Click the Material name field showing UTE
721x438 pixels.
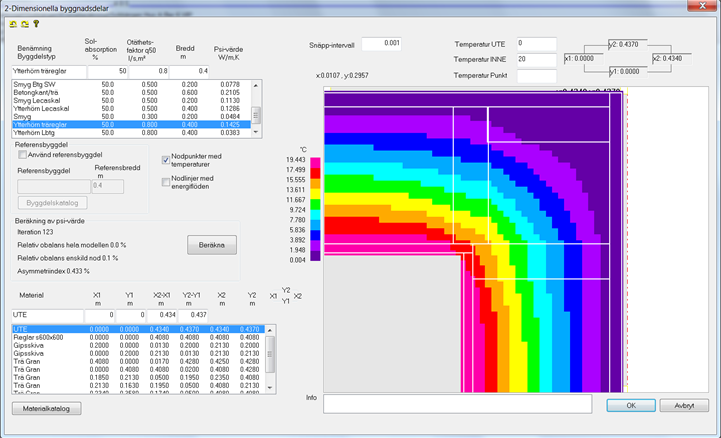48,316
